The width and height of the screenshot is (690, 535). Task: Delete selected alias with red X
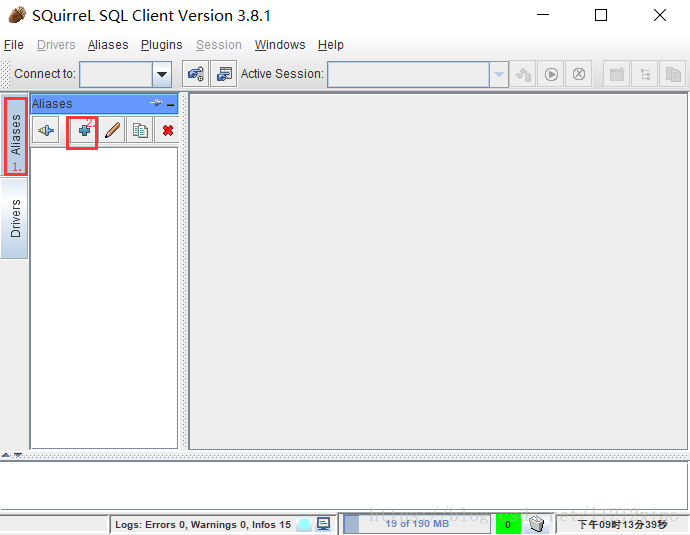[168, 130]
